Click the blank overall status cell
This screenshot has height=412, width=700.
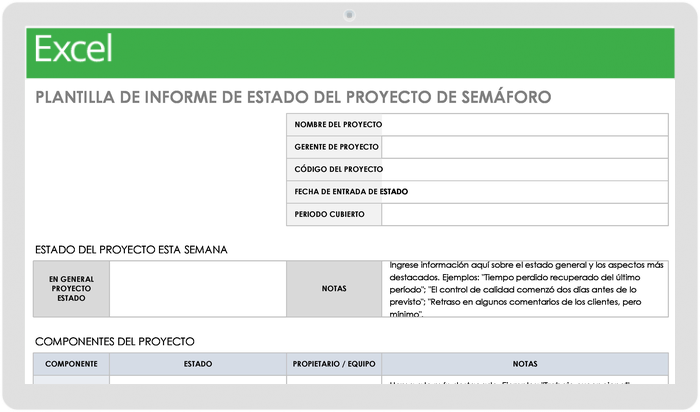(x=198, y=289)
